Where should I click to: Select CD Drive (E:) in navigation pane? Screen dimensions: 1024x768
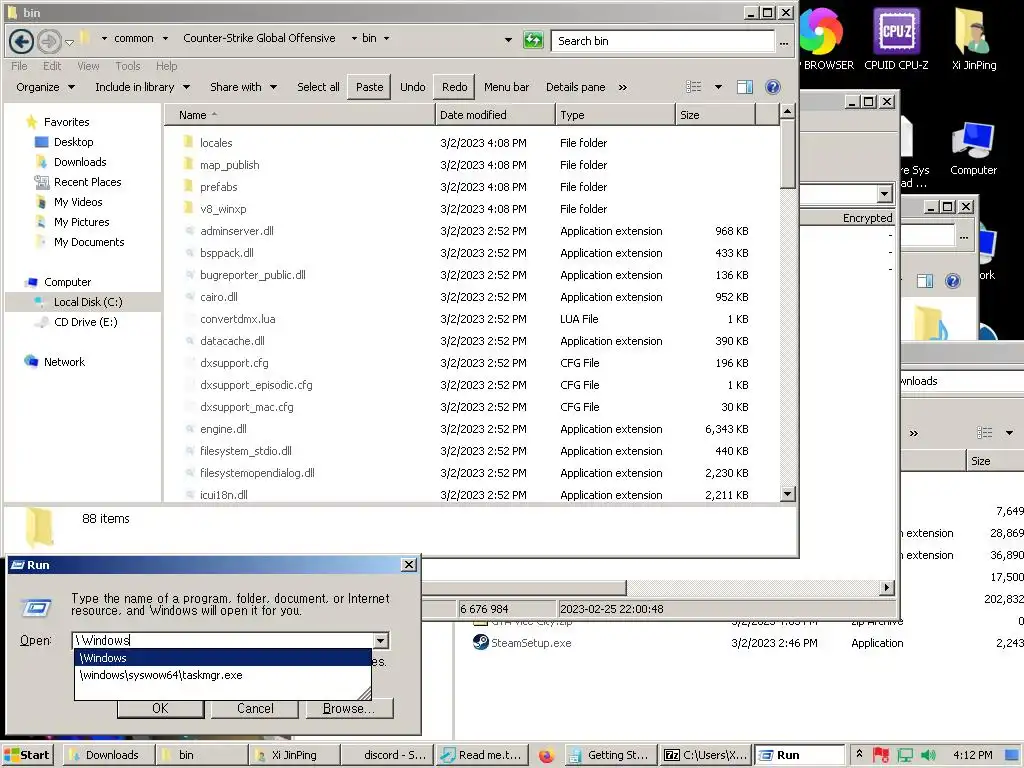click(x=86, y=322)
